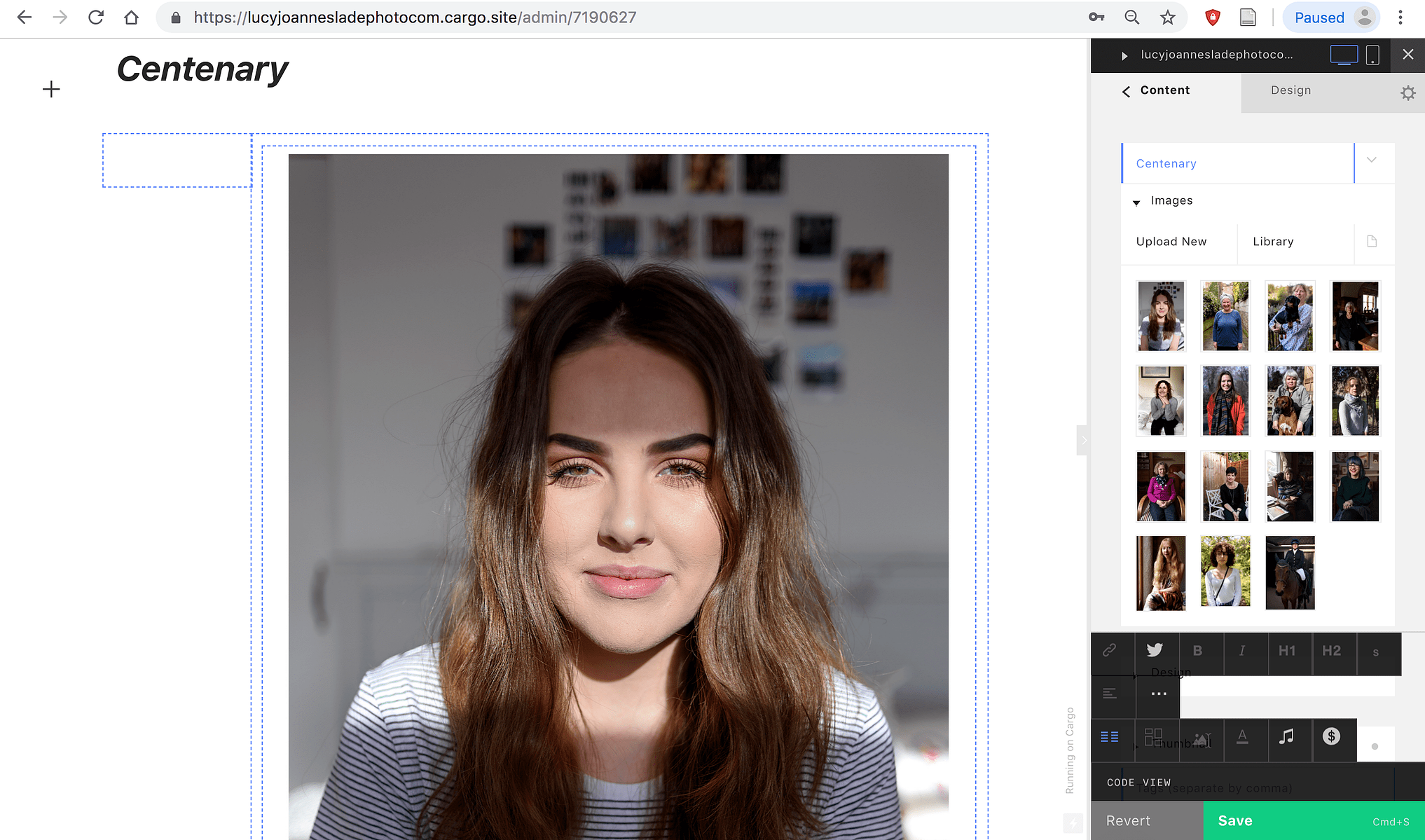Open the settings gear icon
The image size is (1425, 840).
coord(1408,92)
